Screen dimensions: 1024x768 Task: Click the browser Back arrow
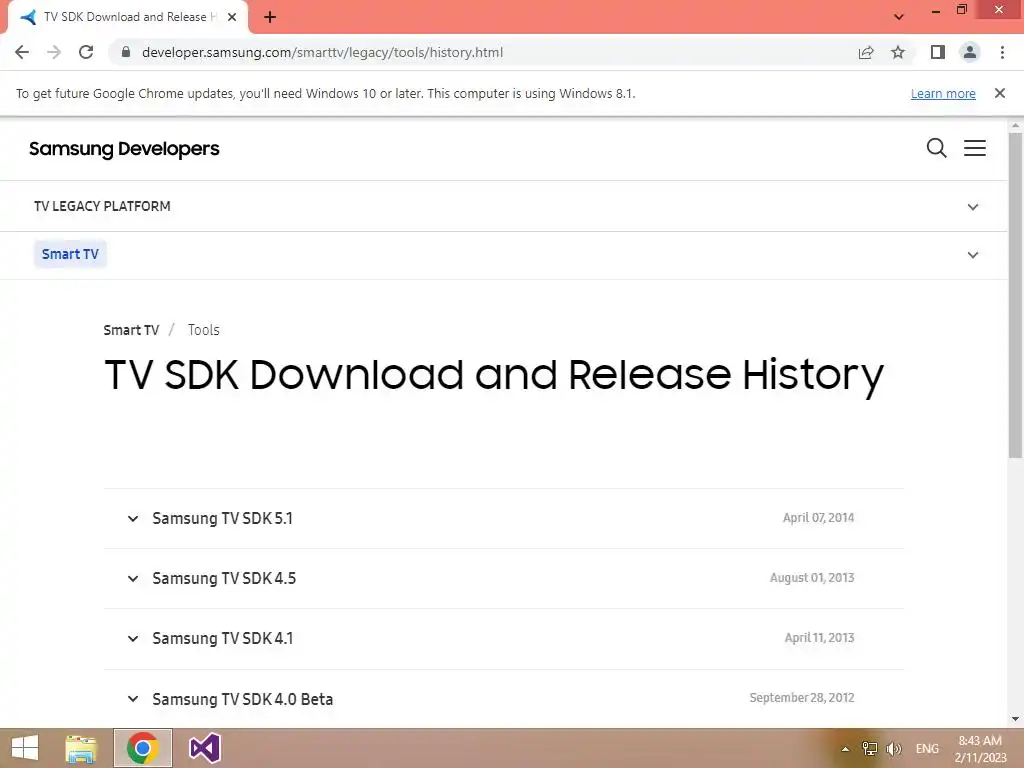point(22,52)
